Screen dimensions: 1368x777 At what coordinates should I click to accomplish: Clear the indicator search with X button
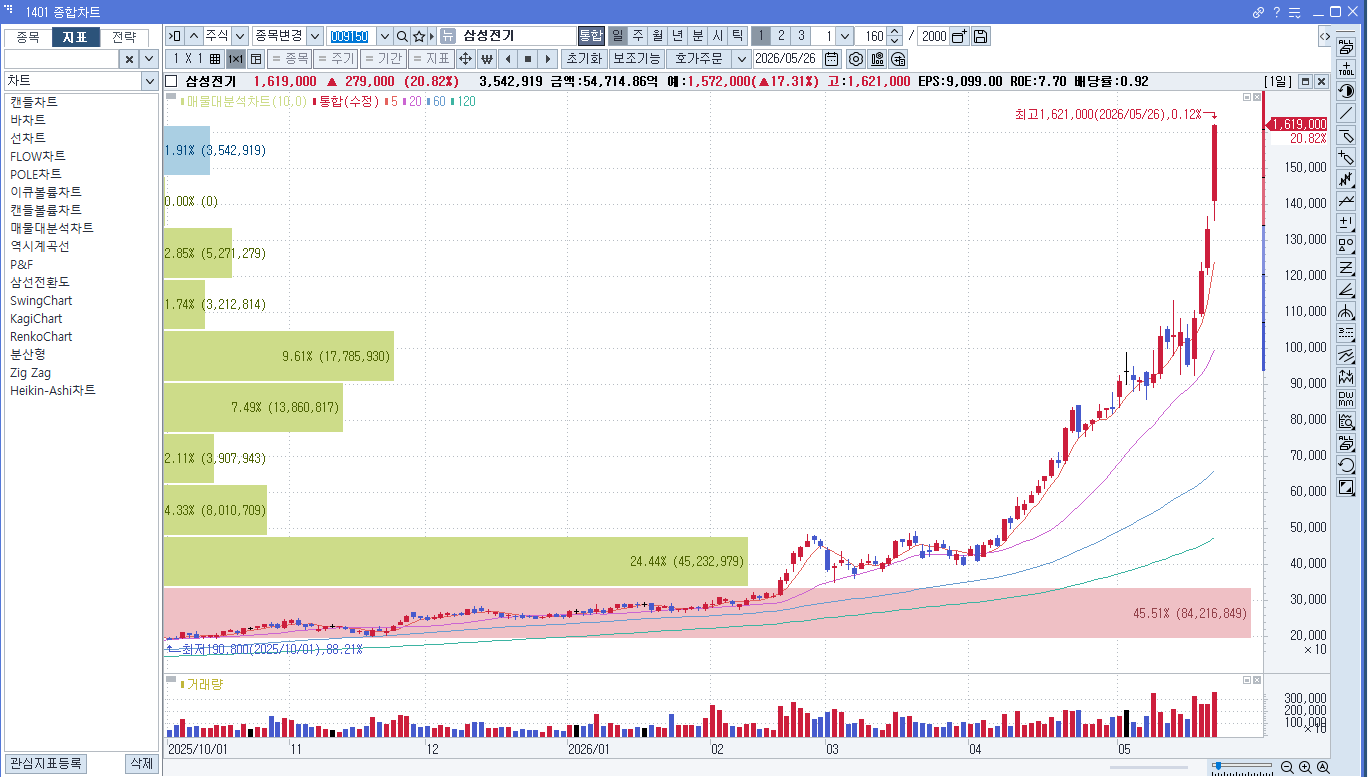tap(129, 59)
